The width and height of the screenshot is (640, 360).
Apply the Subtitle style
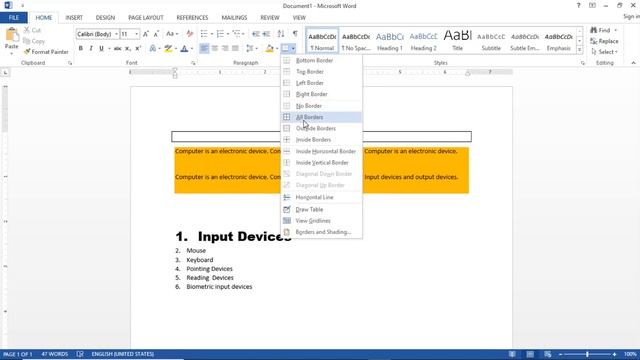491,41
